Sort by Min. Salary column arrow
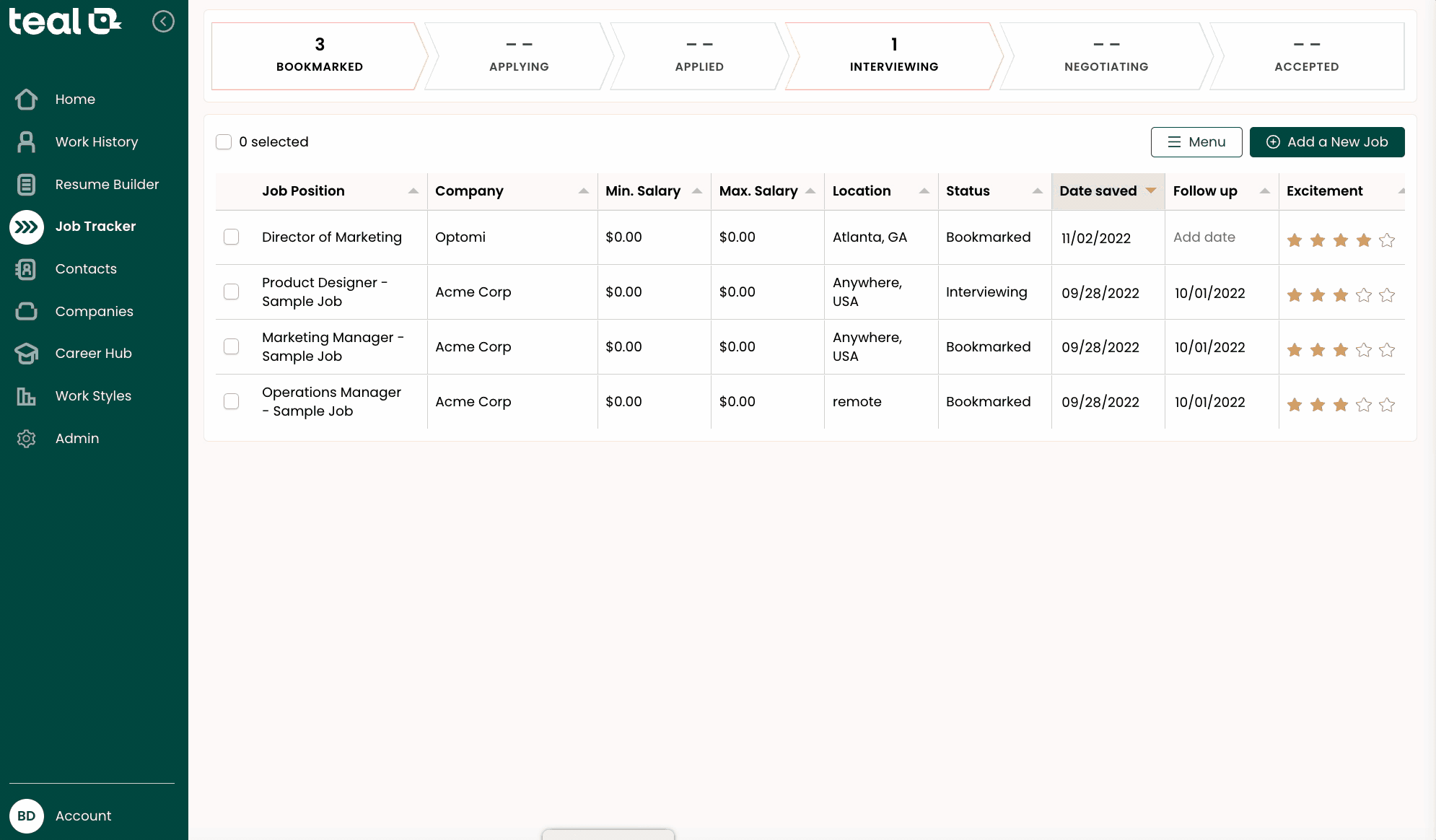1436x840 pixels. (697, 191)
